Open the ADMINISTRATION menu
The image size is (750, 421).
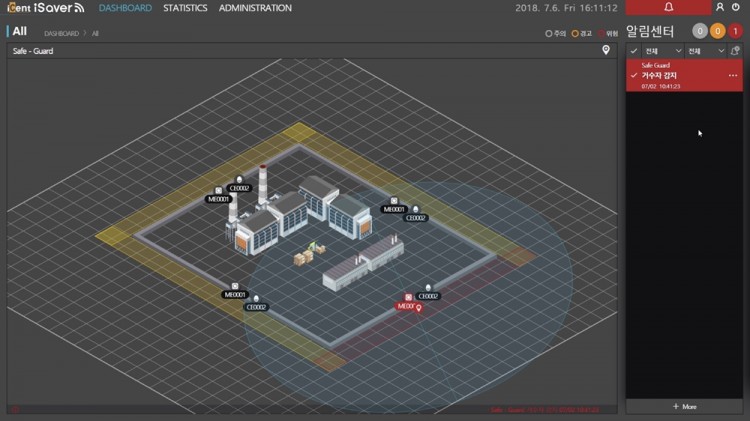pyautogui.click(x=255, y=8)
